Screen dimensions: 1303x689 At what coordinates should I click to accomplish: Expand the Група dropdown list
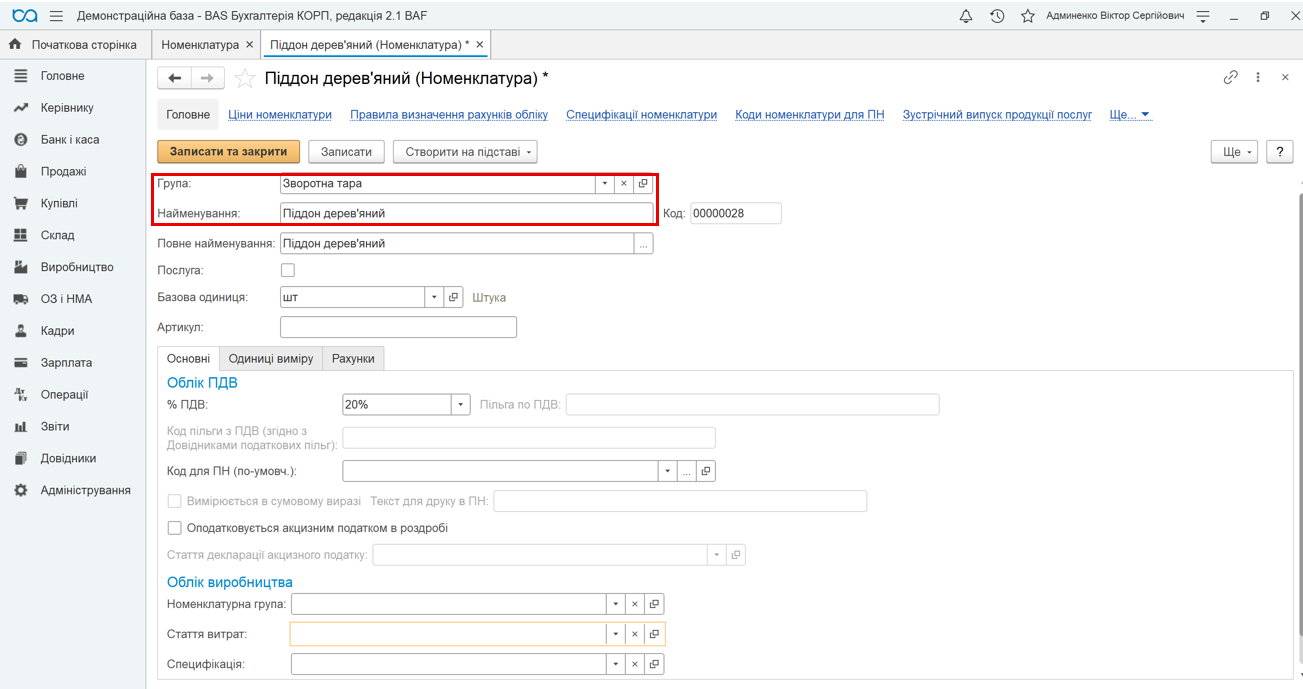coord(605,184)
